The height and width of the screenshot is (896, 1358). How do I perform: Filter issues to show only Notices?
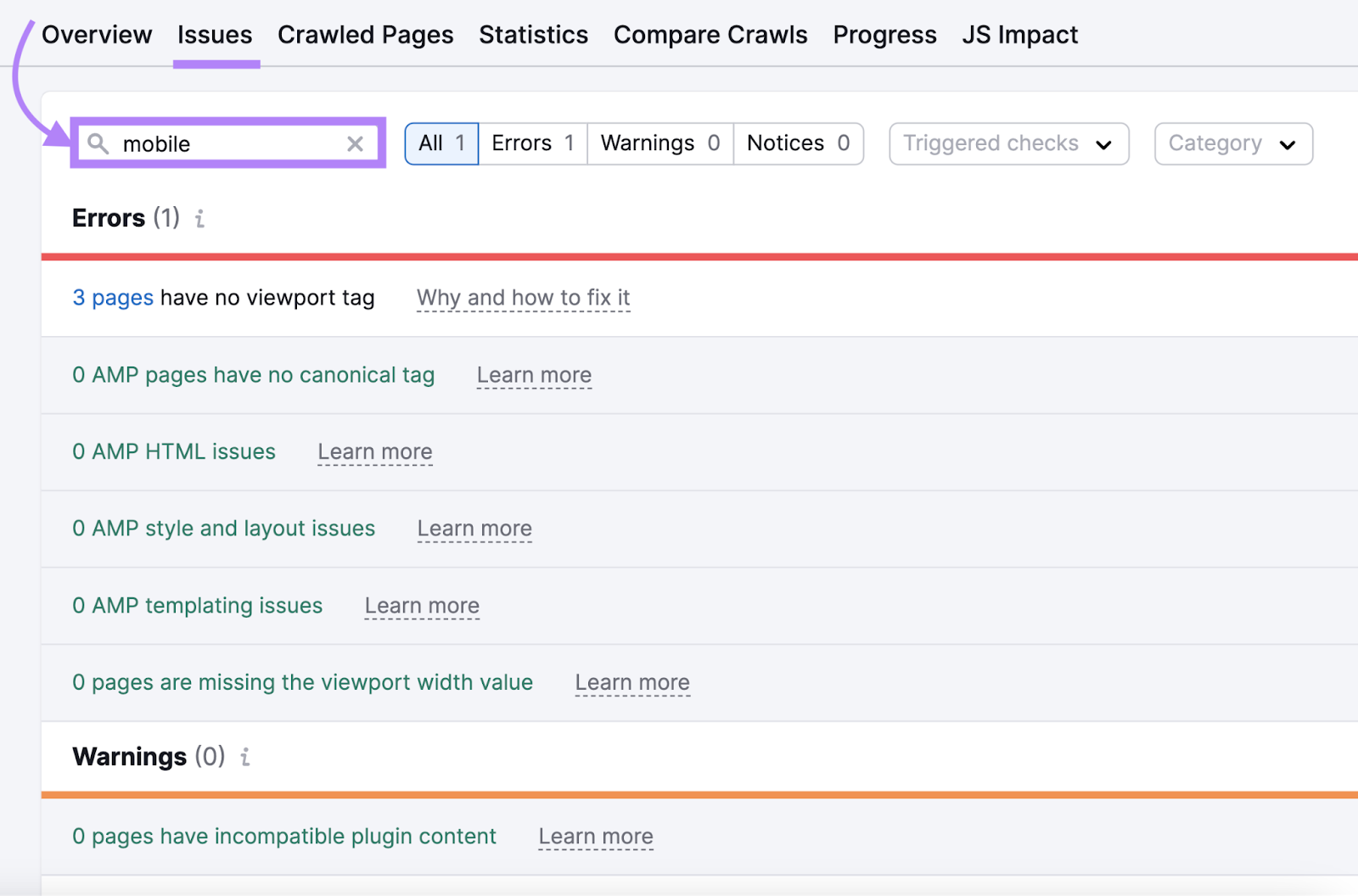[797, 143]
